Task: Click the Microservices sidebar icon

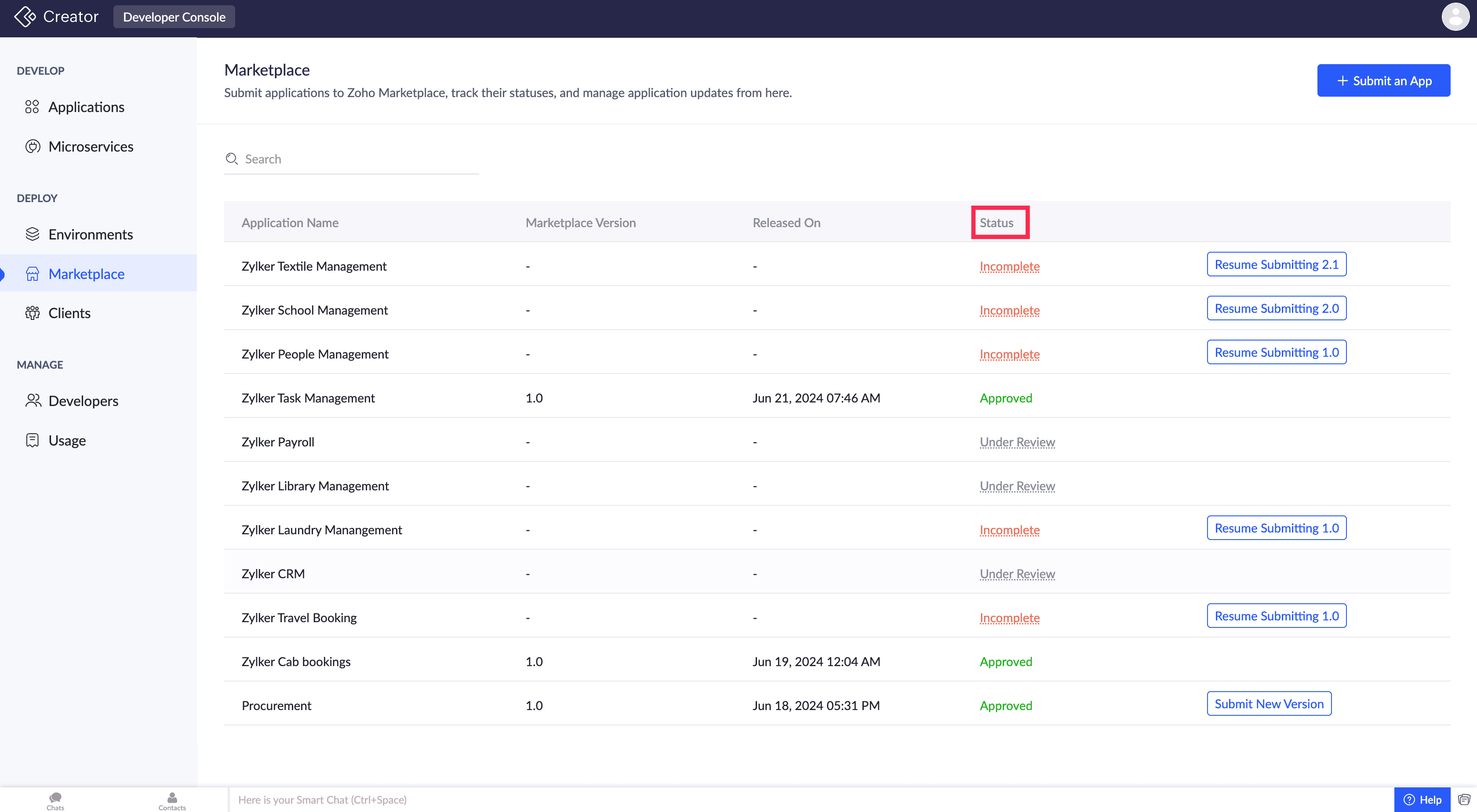Action: pyautogui.click(x=32, y=147)
